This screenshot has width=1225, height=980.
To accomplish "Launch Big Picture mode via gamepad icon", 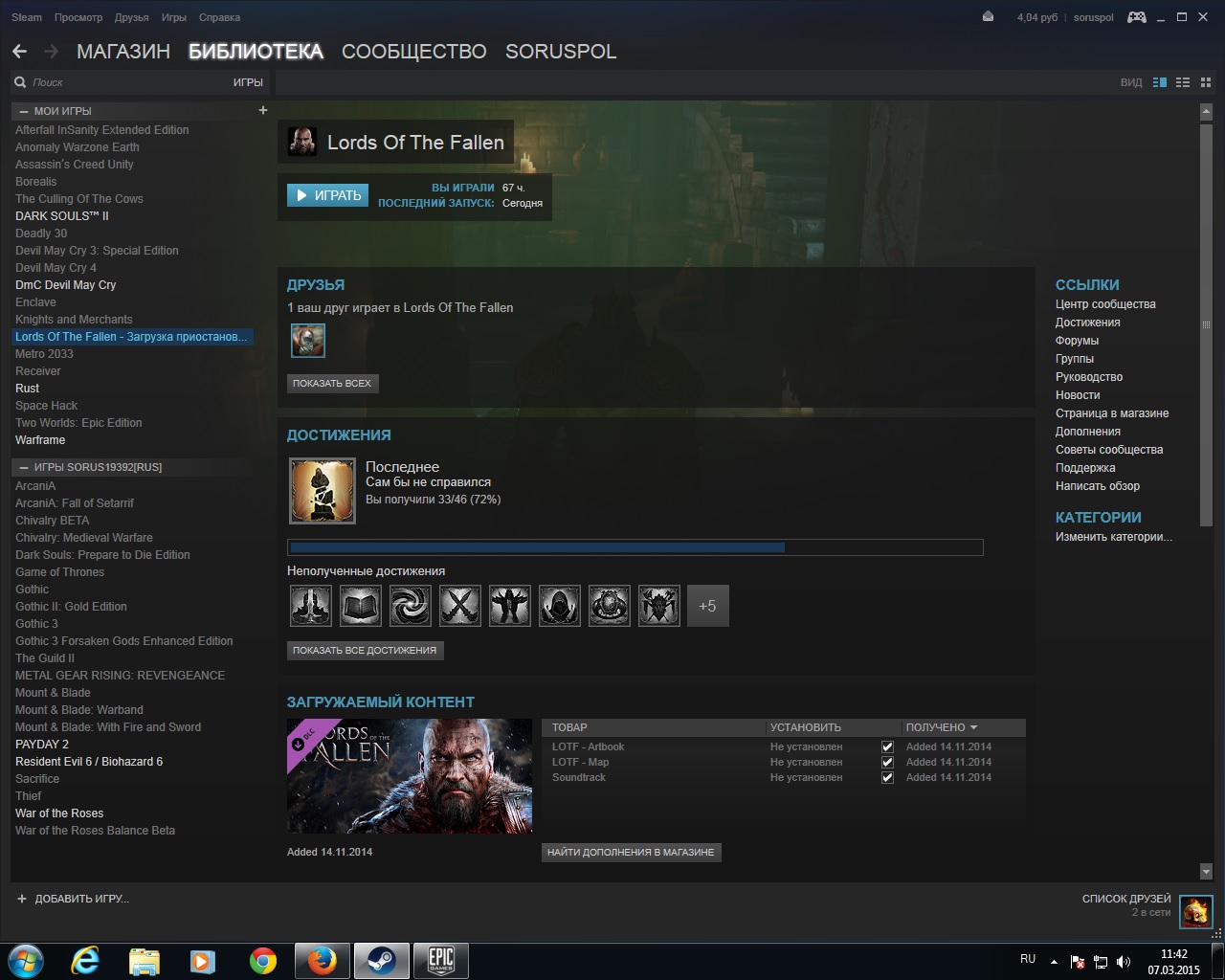I will [x=1137, y=17].
